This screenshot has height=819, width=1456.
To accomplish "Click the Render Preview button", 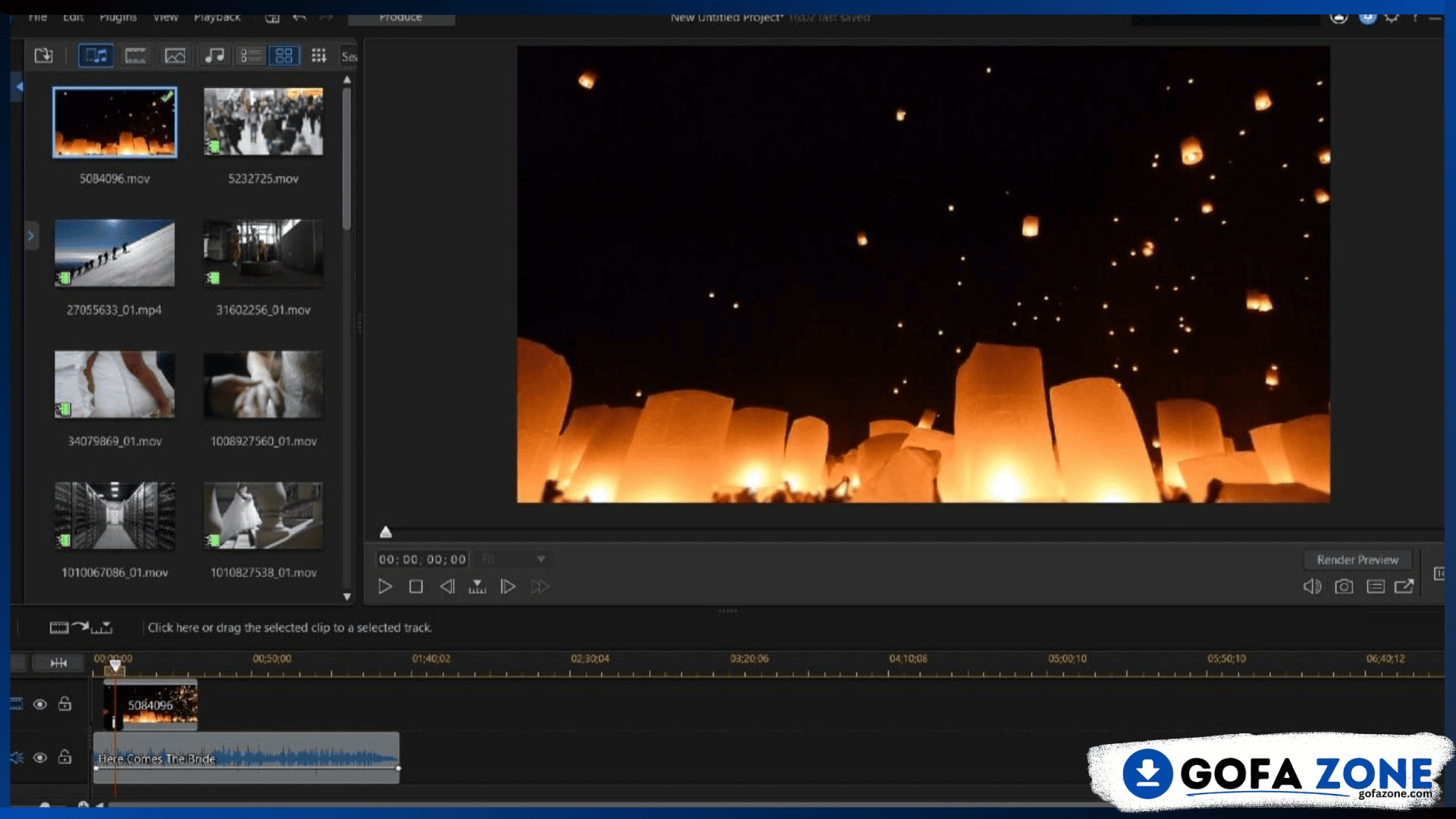I will pyautogui.click(x=1357, y=560).
